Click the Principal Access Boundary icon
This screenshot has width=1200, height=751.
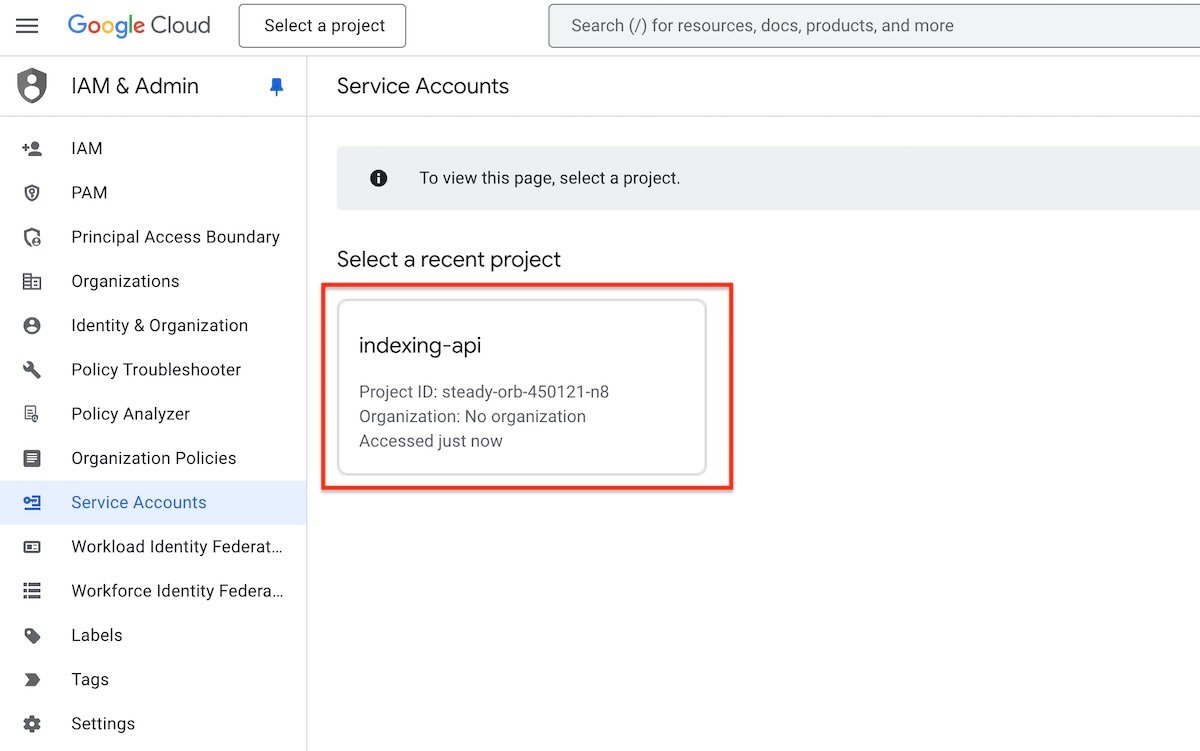32,237
